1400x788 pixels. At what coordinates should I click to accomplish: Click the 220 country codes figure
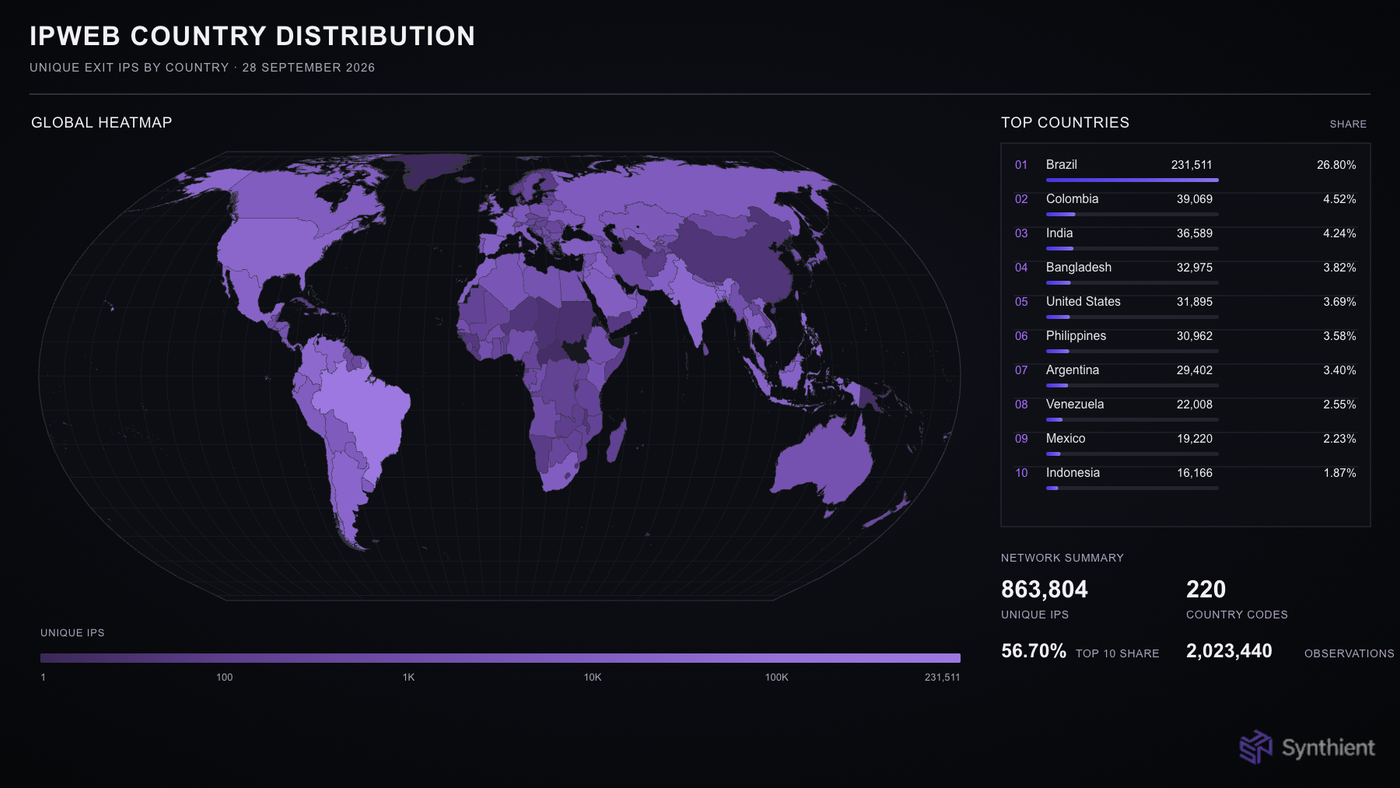1206,589
